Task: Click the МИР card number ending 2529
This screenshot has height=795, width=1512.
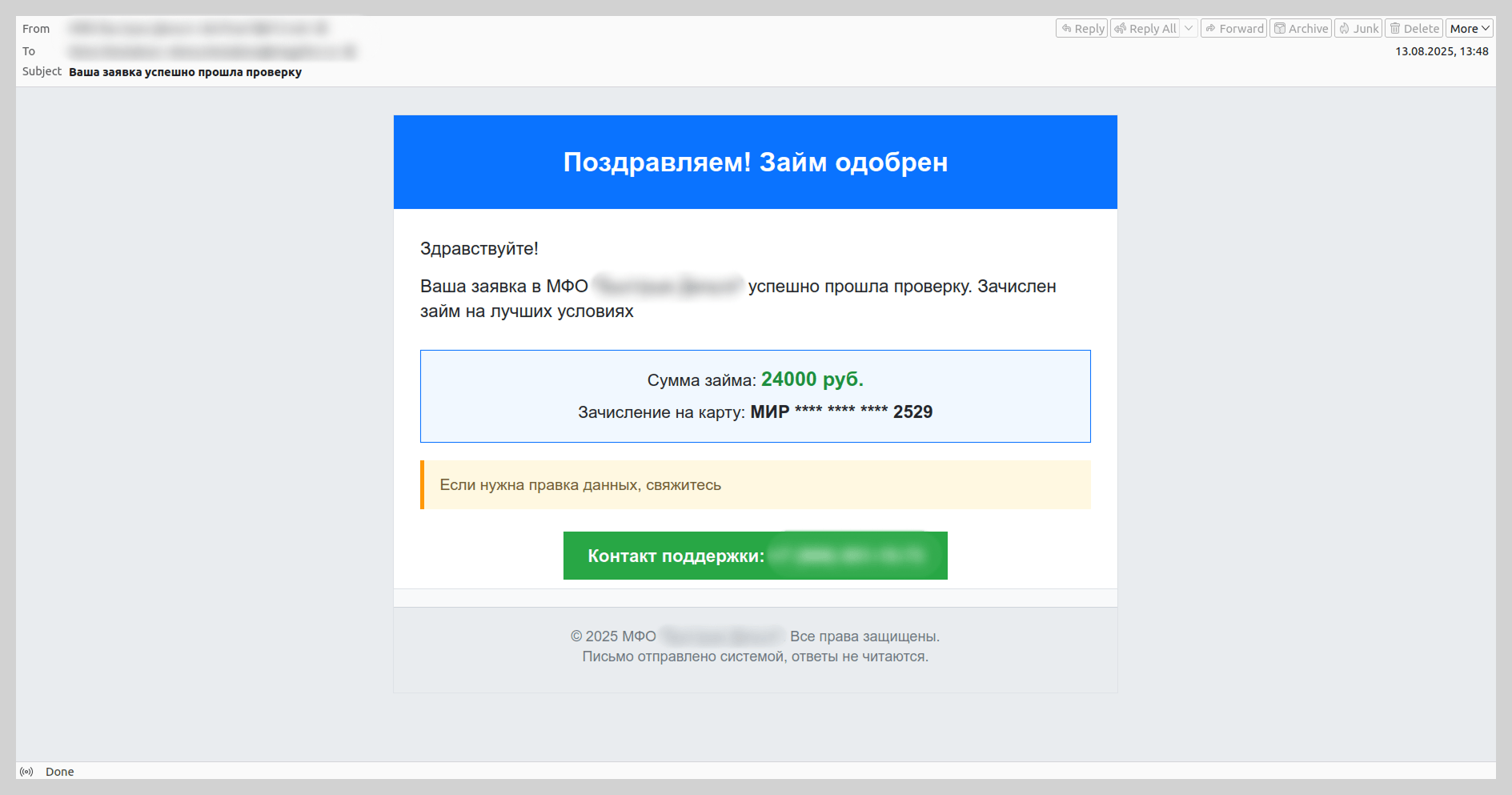Action: click(x=840, y=412)
